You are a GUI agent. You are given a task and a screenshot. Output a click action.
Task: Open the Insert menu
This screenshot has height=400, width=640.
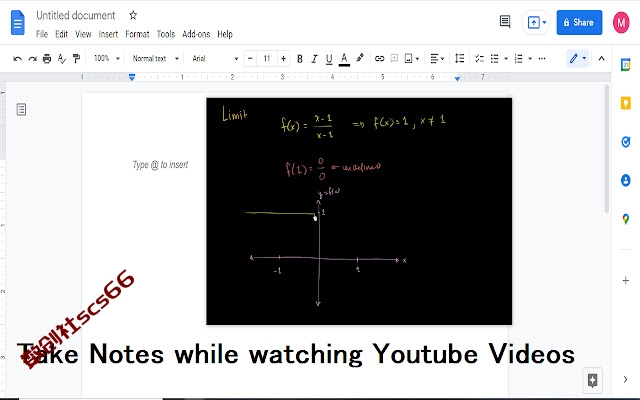(x=108, y=34)
